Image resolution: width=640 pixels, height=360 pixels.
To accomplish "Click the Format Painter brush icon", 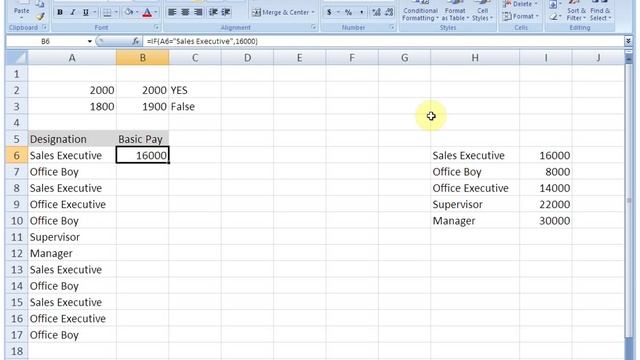I will 40,17.
